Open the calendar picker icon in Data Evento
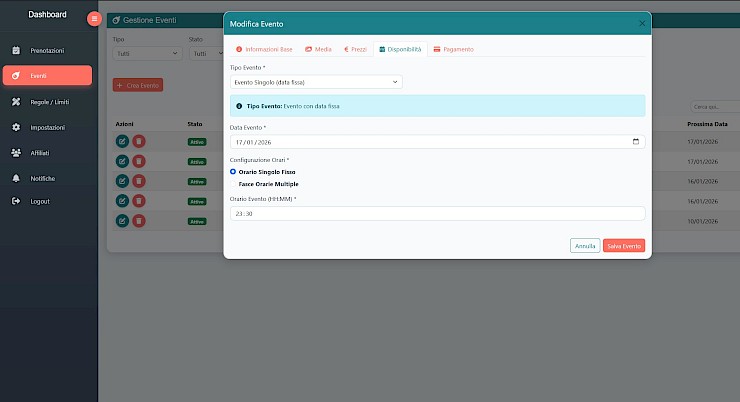The image size is (740, 402). click(x=636, y=142)
